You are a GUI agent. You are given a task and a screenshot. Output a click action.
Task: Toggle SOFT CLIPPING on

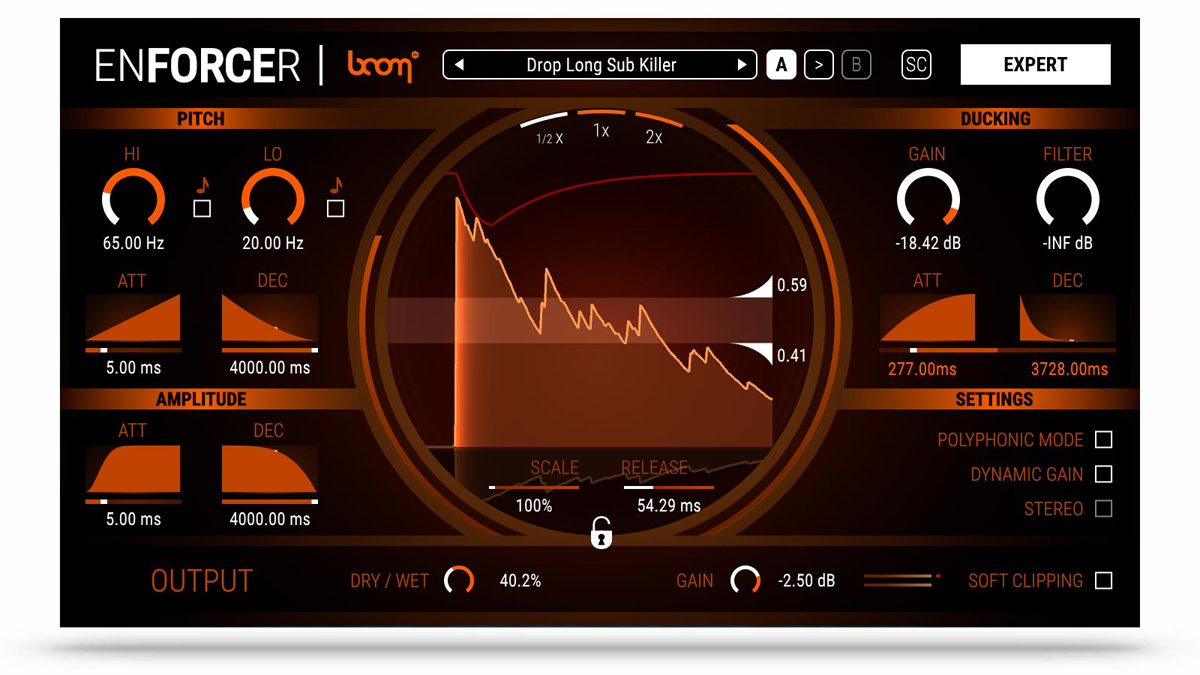pos(1103,581)
